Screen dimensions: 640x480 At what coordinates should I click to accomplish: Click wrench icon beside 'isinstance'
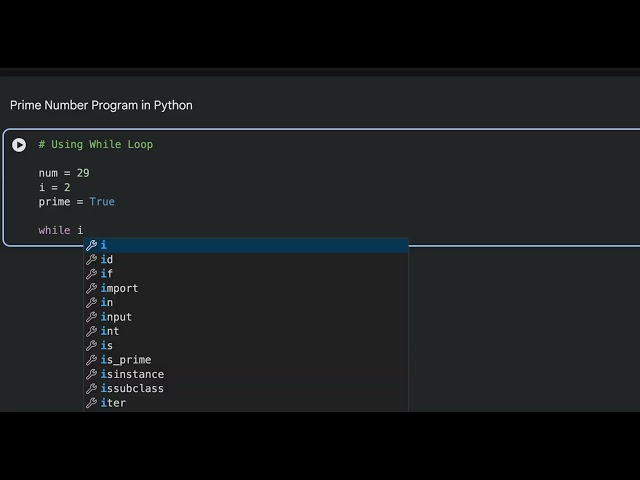click(91, 374)
